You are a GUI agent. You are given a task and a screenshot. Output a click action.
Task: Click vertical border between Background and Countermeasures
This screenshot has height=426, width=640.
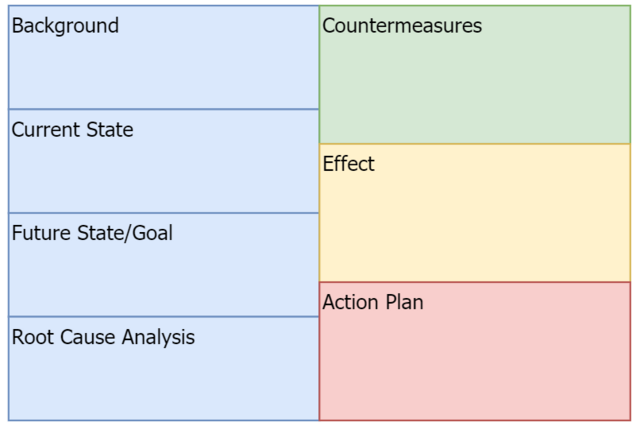(319, 58)
